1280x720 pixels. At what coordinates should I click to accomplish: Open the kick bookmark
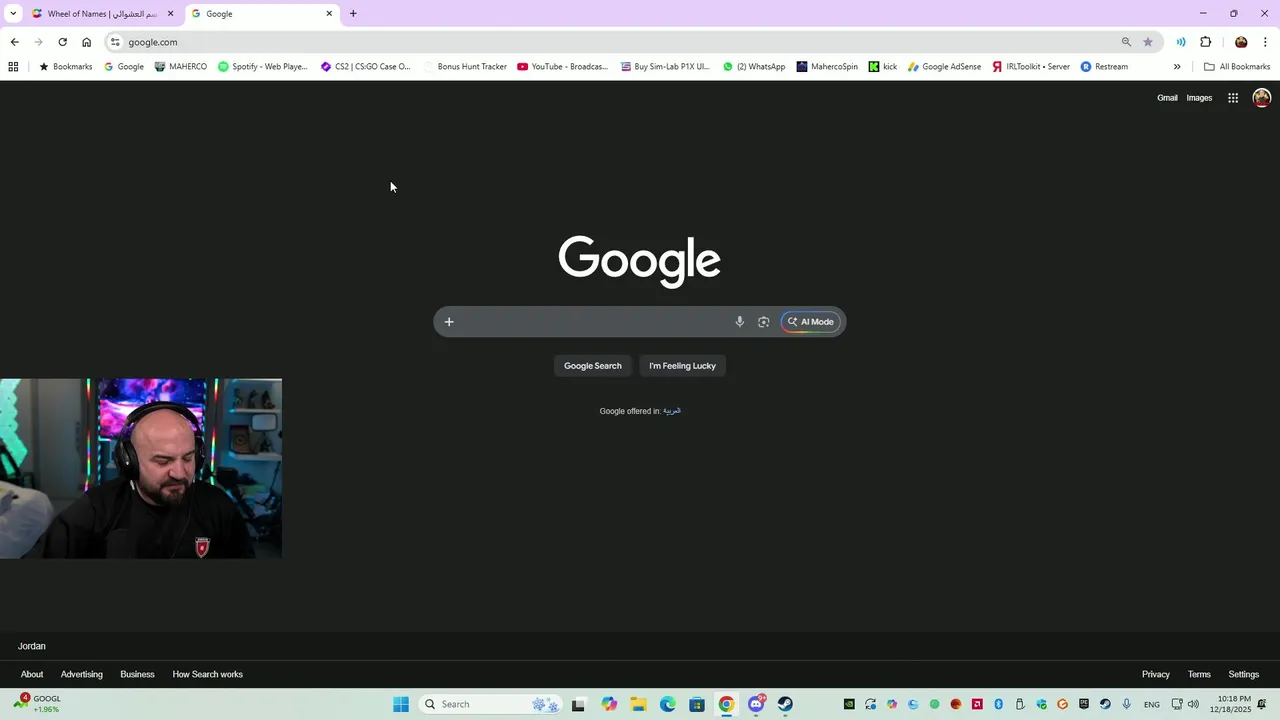(x=882, y=67)
